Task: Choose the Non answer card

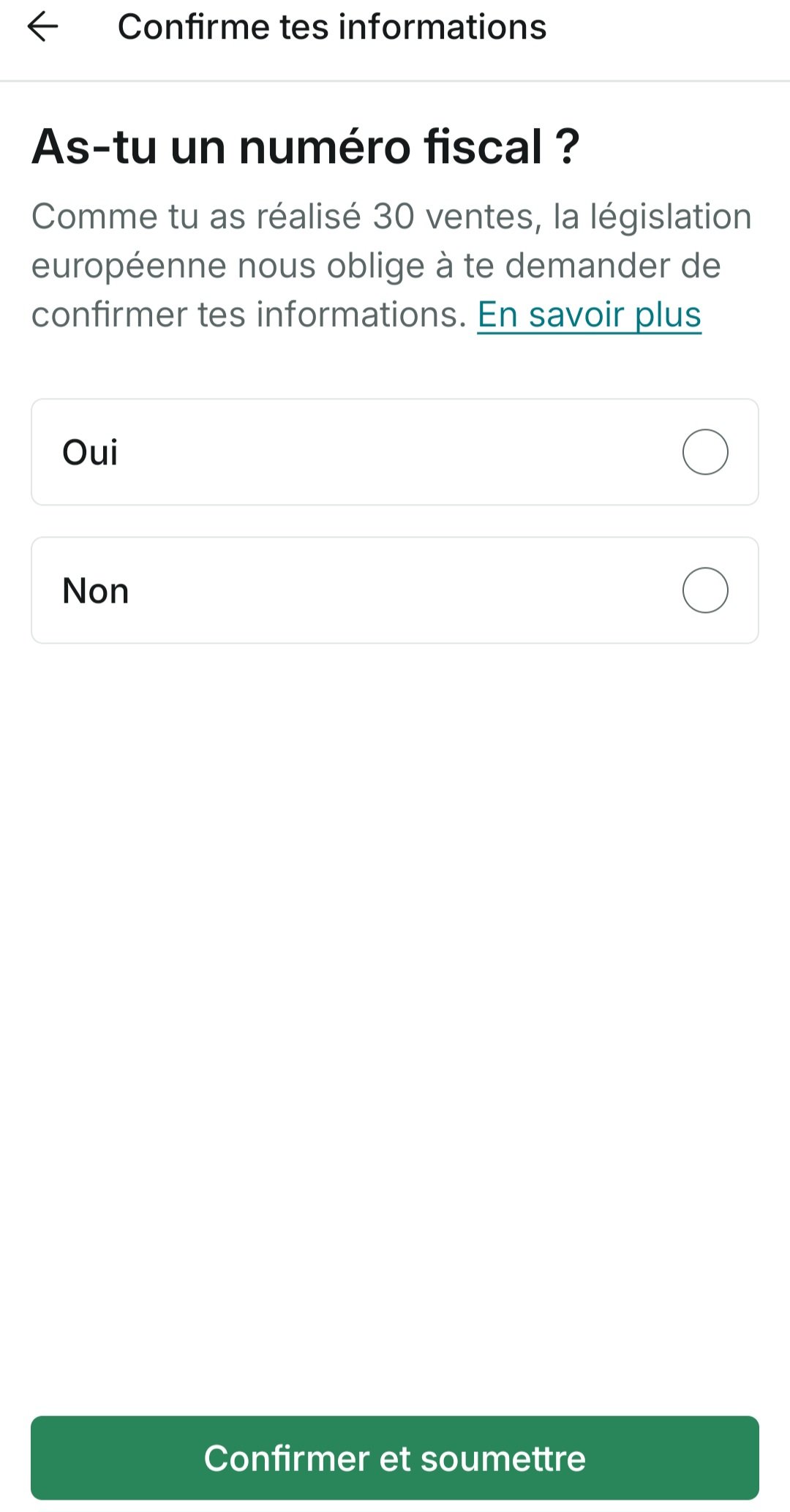Action: [395, 590]
